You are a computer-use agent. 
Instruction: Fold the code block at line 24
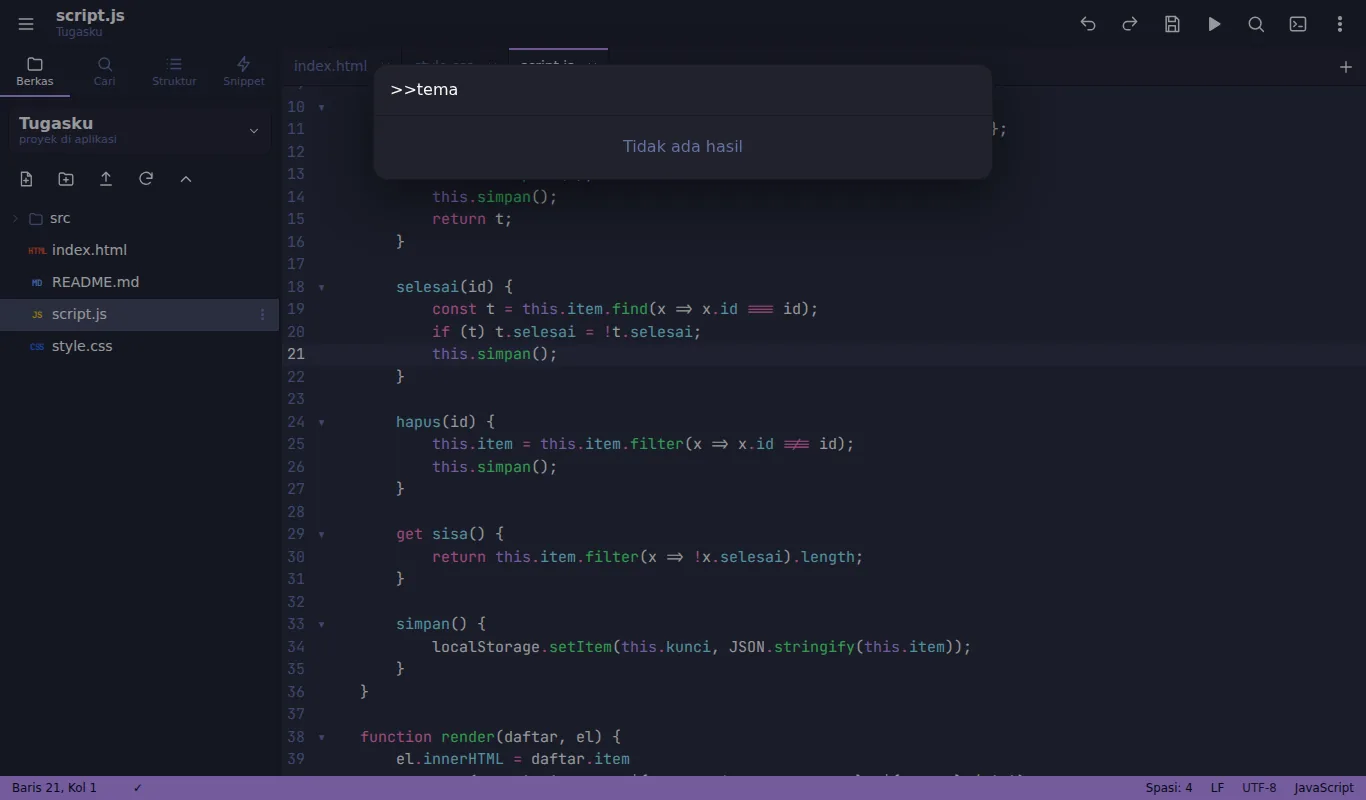pyautogui.click(x=321, y=422)
